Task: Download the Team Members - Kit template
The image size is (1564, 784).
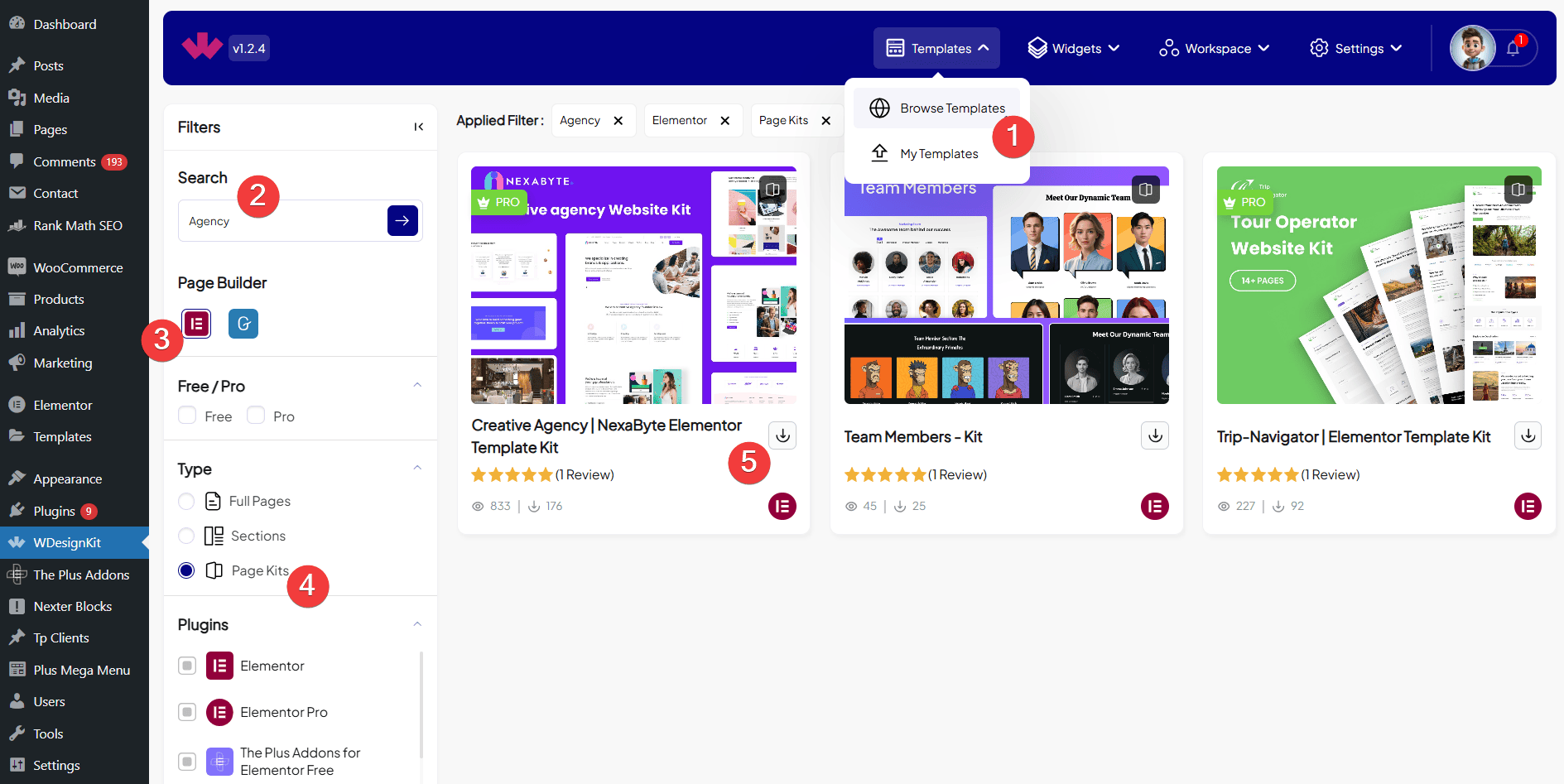Action: (1155, 435)
